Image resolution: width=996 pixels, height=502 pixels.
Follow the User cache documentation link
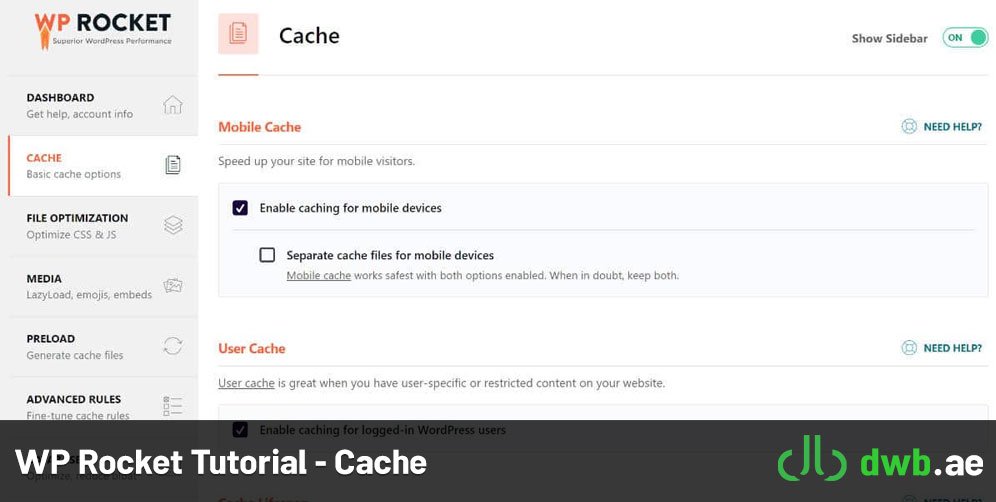(246, 383)
